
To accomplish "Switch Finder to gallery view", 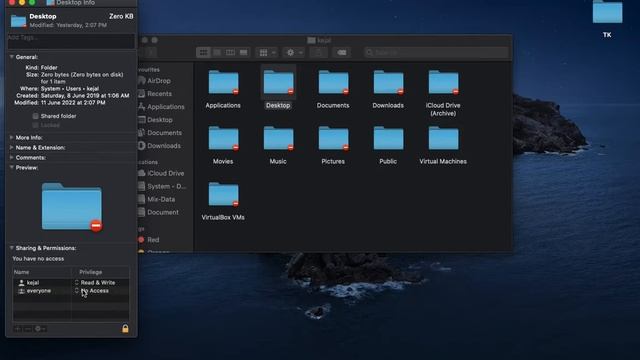I will pyautogui.click(x=244, y=53).
